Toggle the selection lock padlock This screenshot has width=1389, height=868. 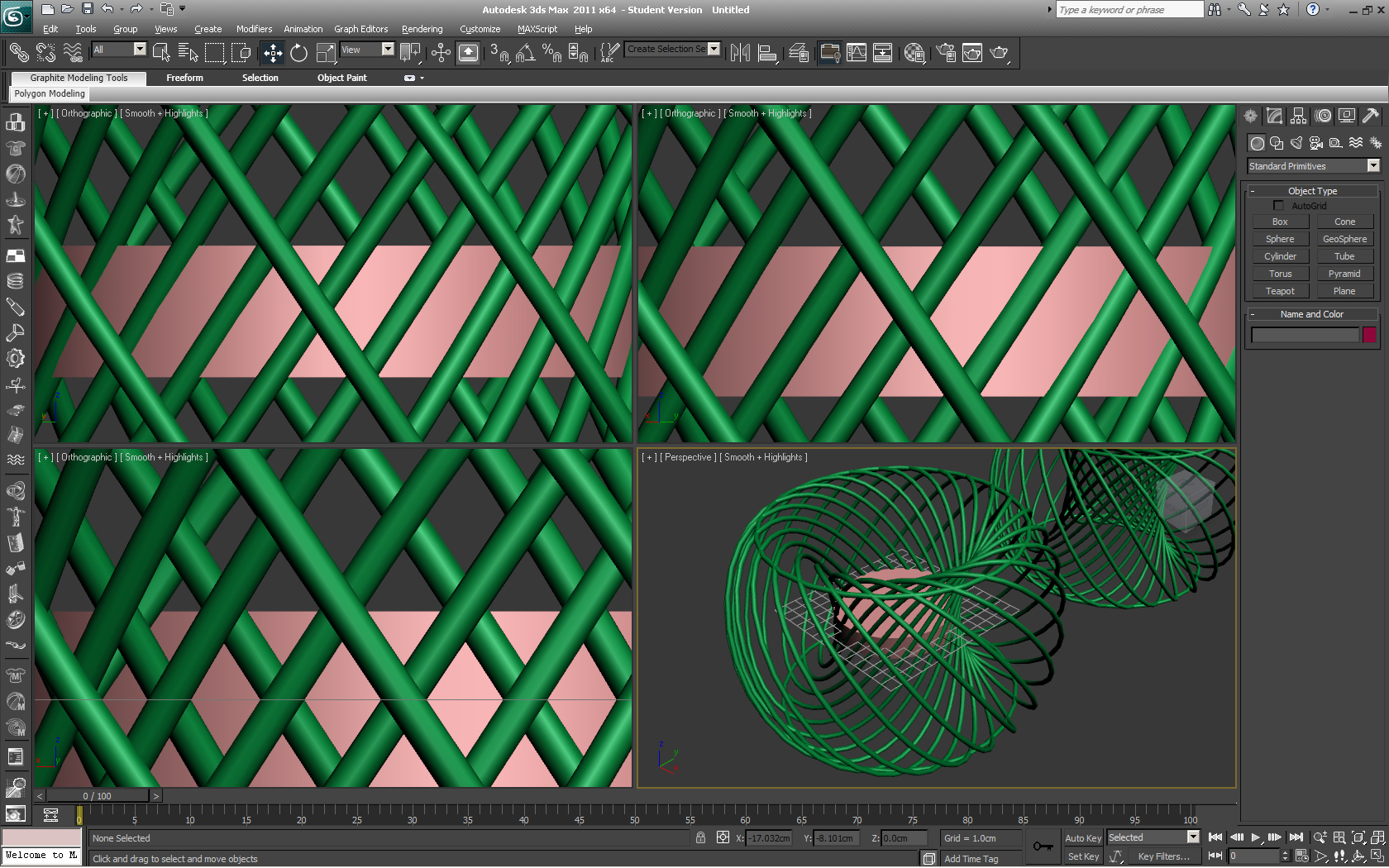[x=700, y=837]
